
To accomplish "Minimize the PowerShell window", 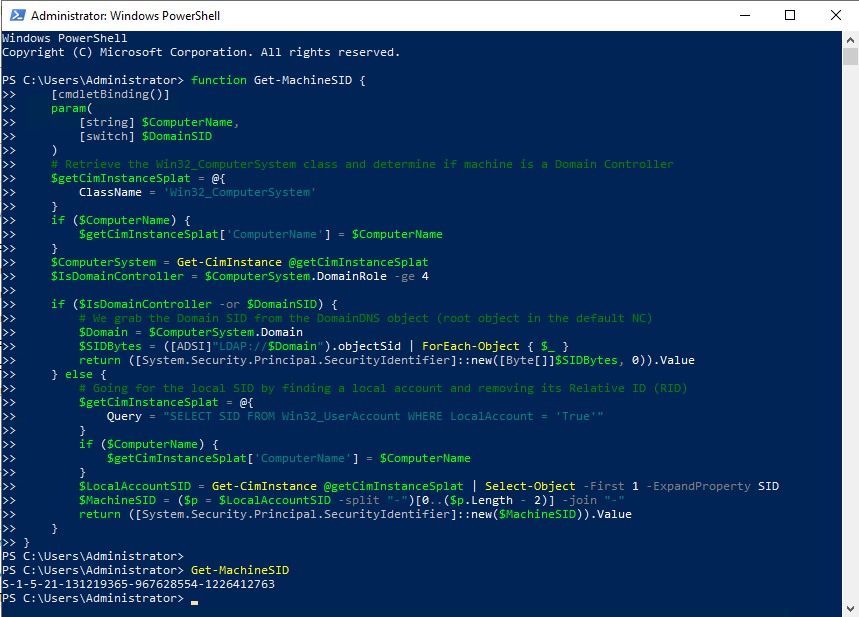I will click(x=745, y=15).
